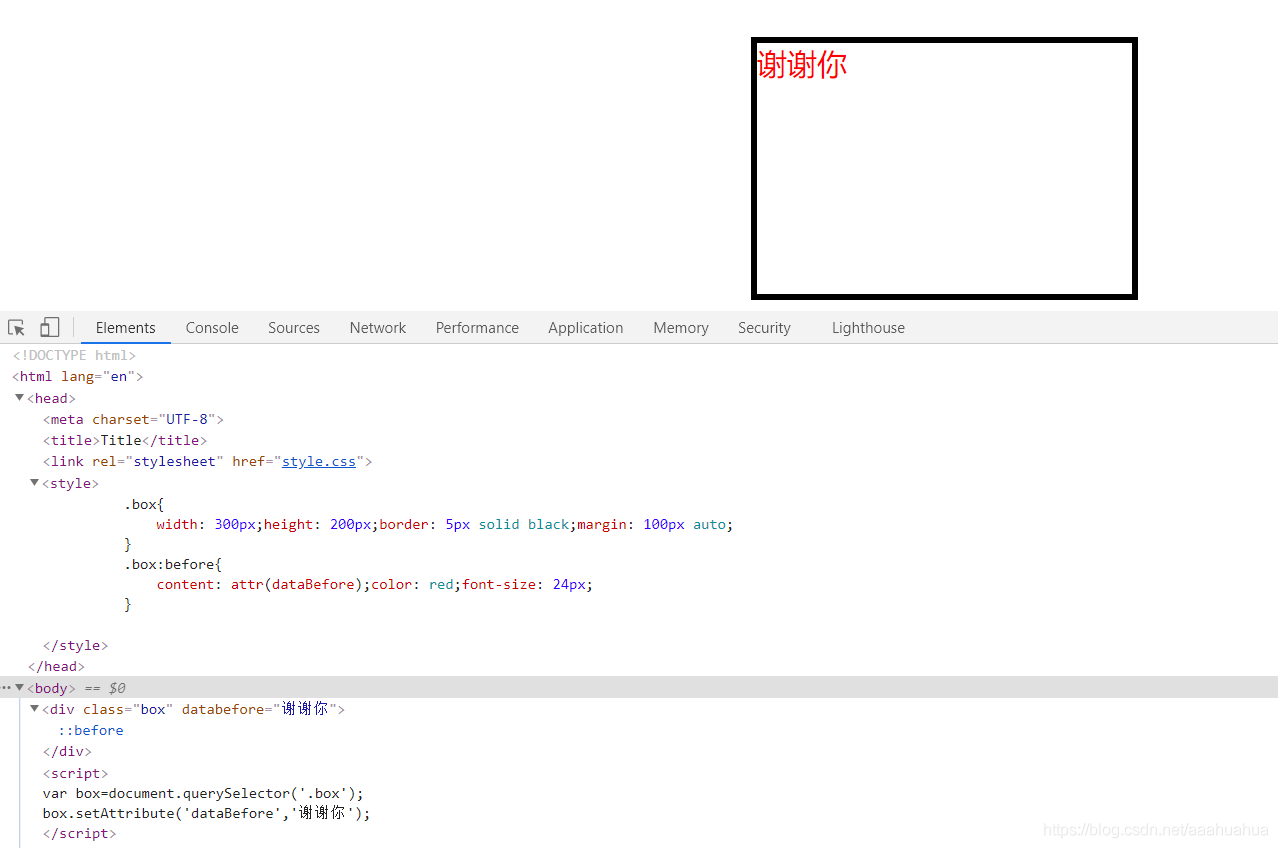1278x848 pixels.
Task: Switch to the Elements tab
Action: tap(126, 328)
